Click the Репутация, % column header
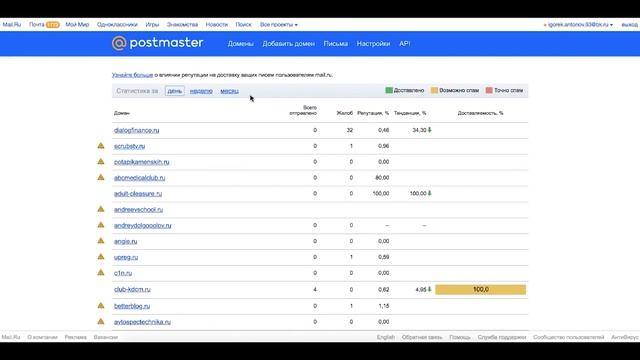The width and height of the screenshot is (640, 360). 373,113
